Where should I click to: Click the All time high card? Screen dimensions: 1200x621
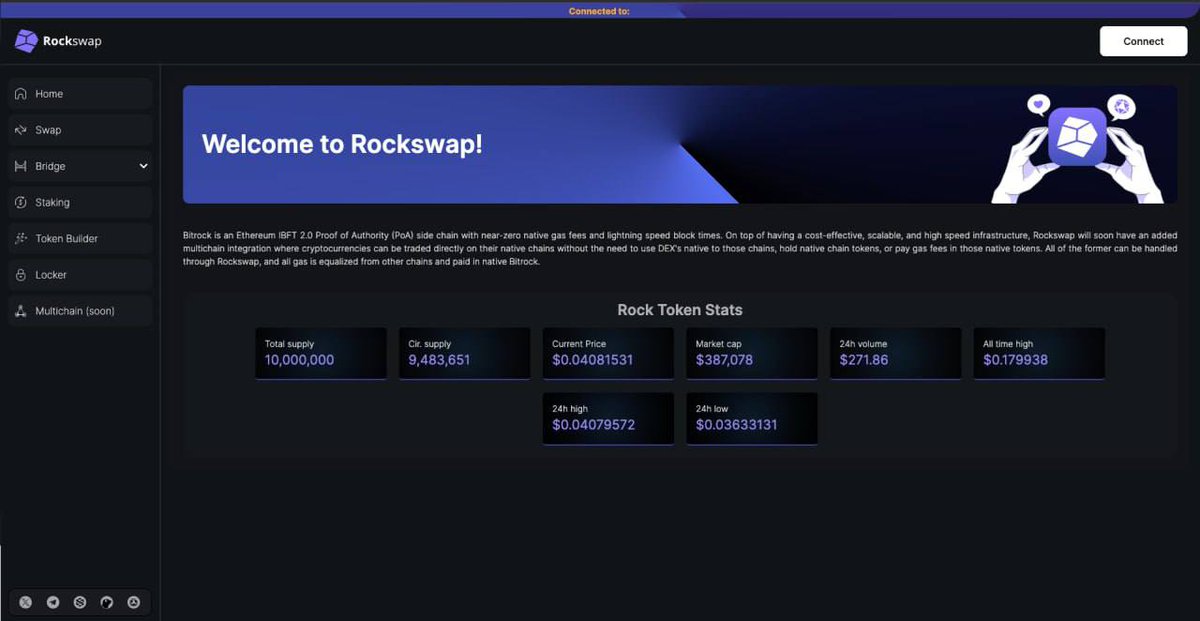coord(1040,354)
